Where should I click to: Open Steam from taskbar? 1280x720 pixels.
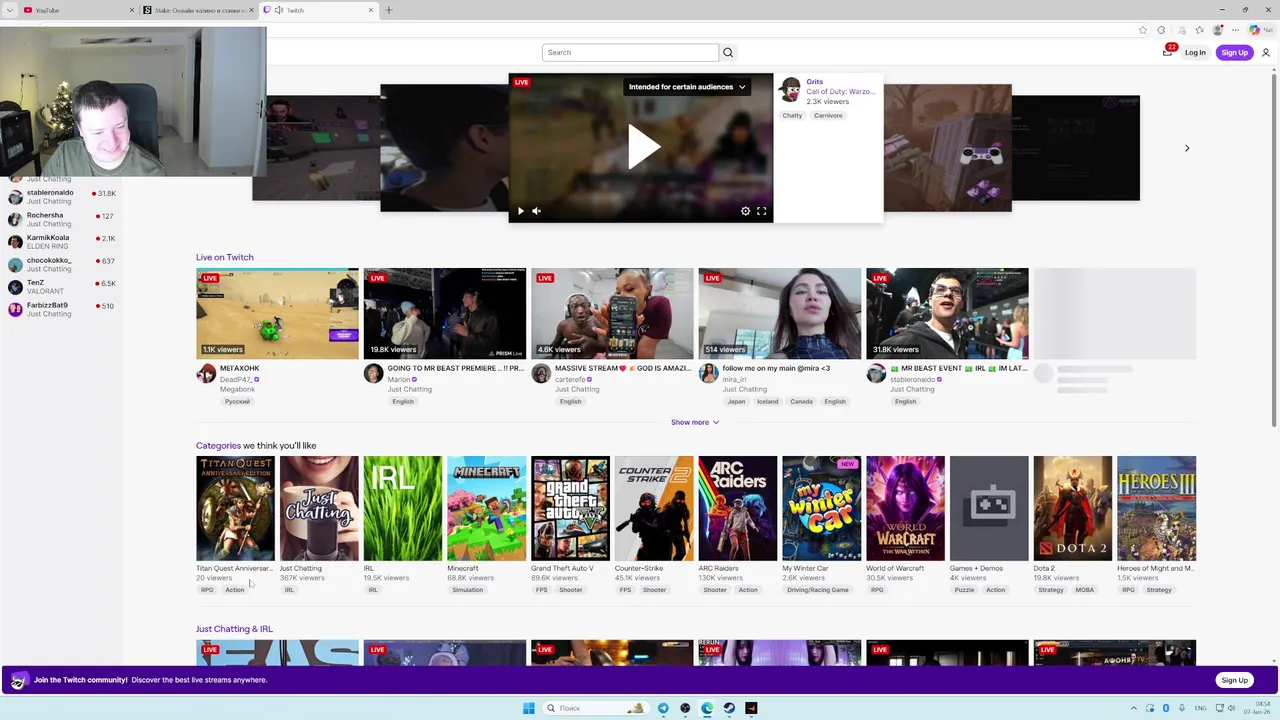[x=729, y=708]
